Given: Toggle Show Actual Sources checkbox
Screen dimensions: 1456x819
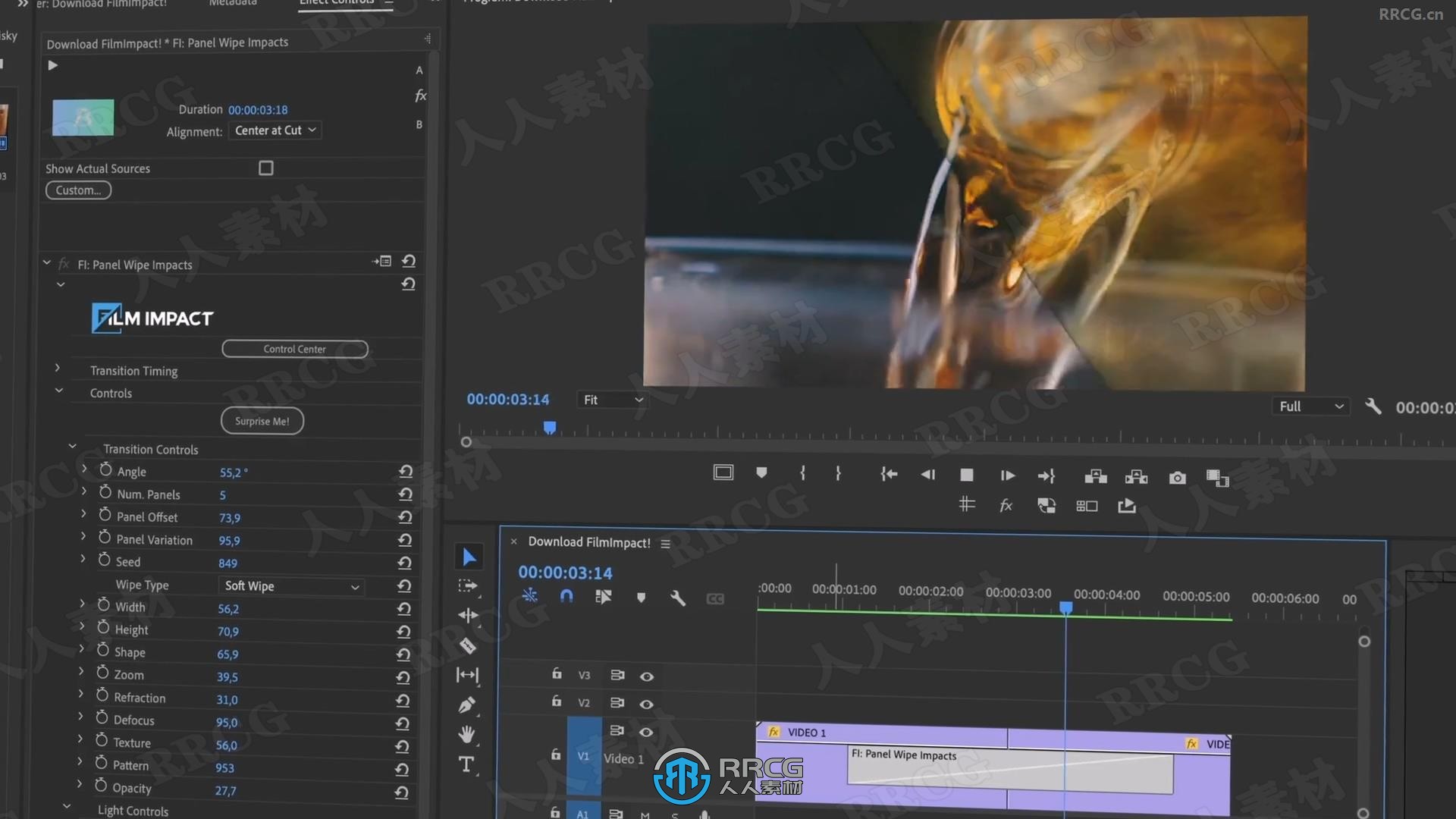Looking at the screenshot, I should point(266,167).
